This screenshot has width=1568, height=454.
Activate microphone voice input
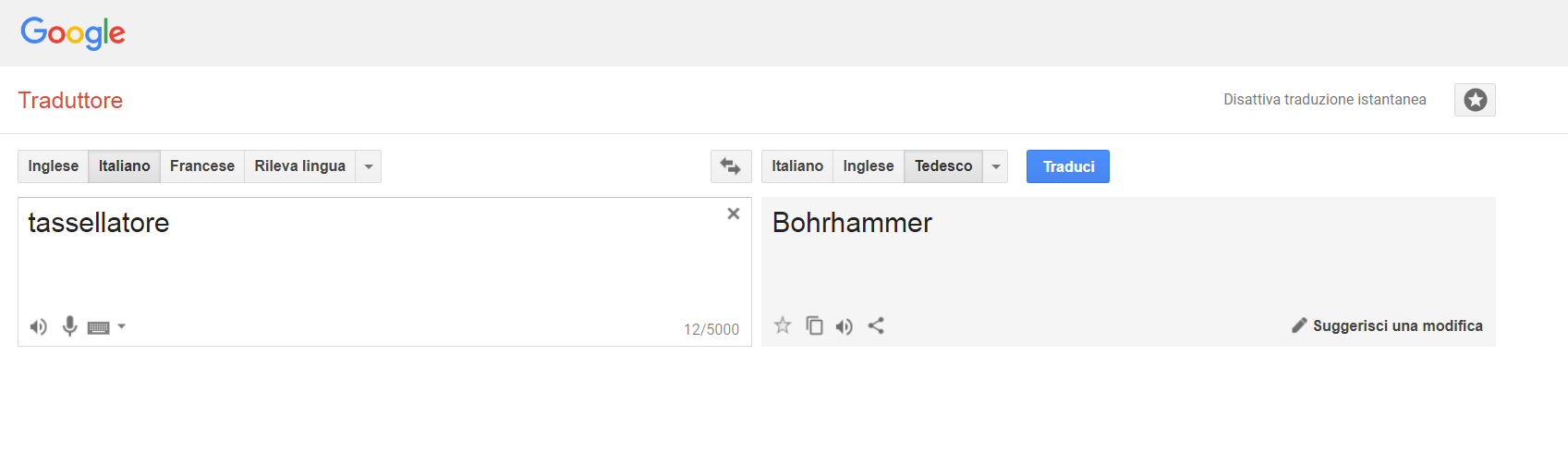click(69, 326)
